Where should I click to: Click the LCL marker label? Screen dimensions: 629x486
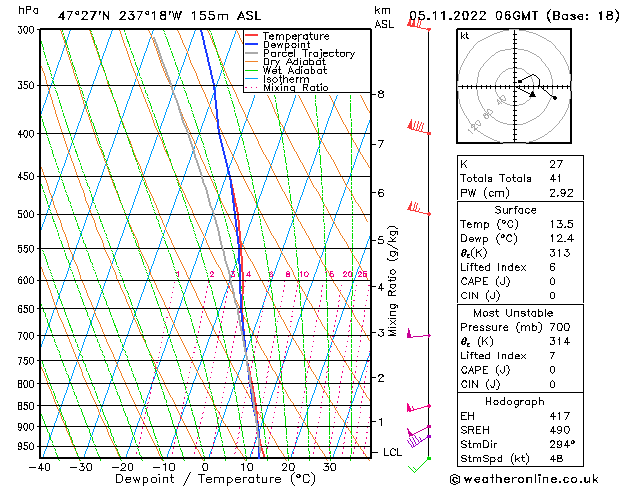[x=394, y=452]
